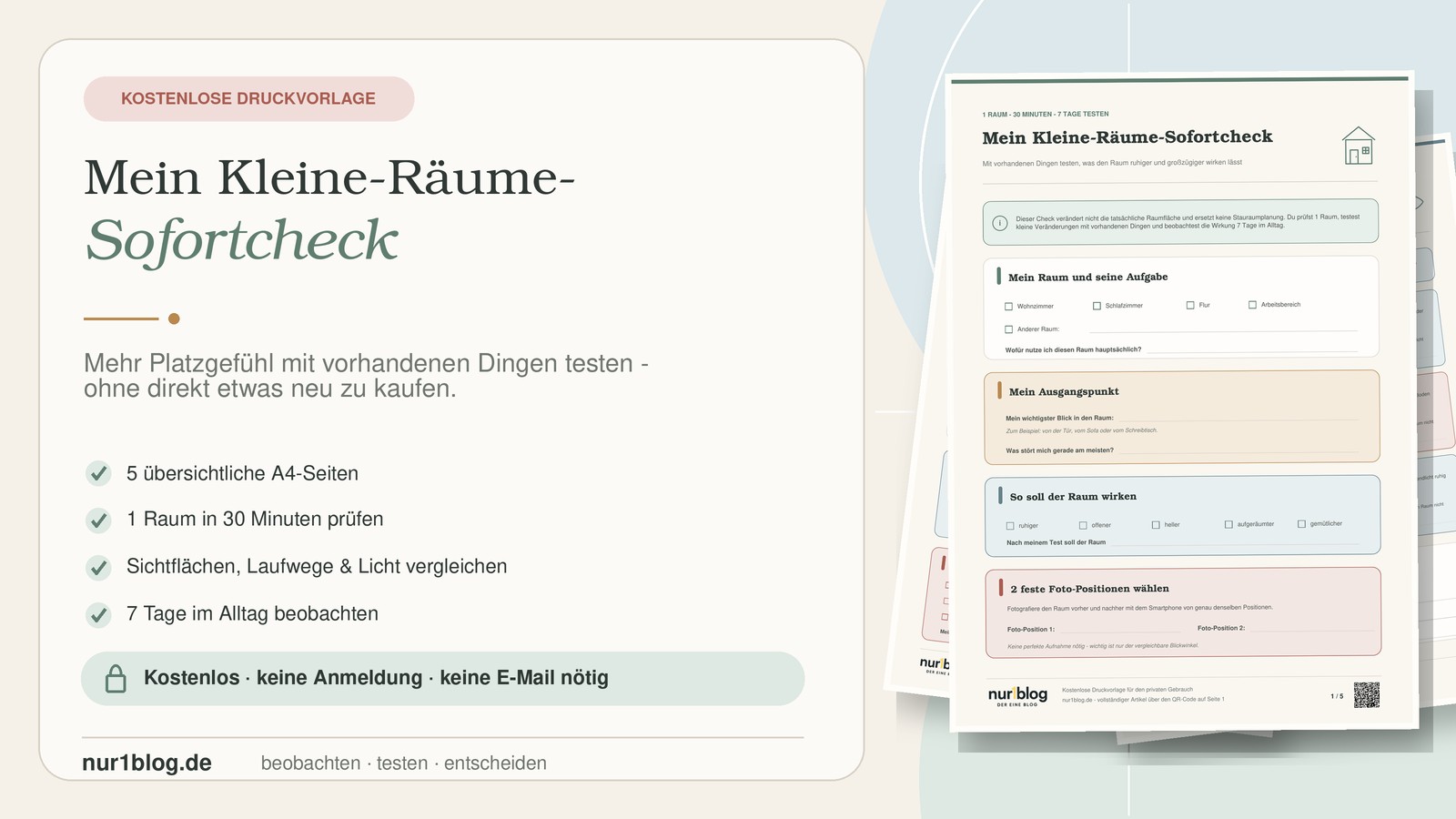Click the green notice box text starting 'Dieser Check verändert'
This screenshot has width=1456, height=819.
(x=1188, y=222)
